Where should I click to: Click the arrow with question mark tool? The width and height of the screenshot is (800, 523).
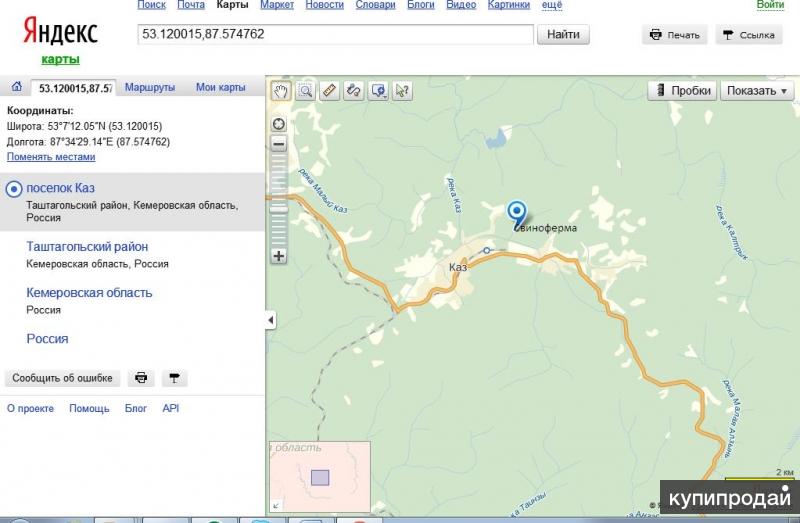point(402,91)
